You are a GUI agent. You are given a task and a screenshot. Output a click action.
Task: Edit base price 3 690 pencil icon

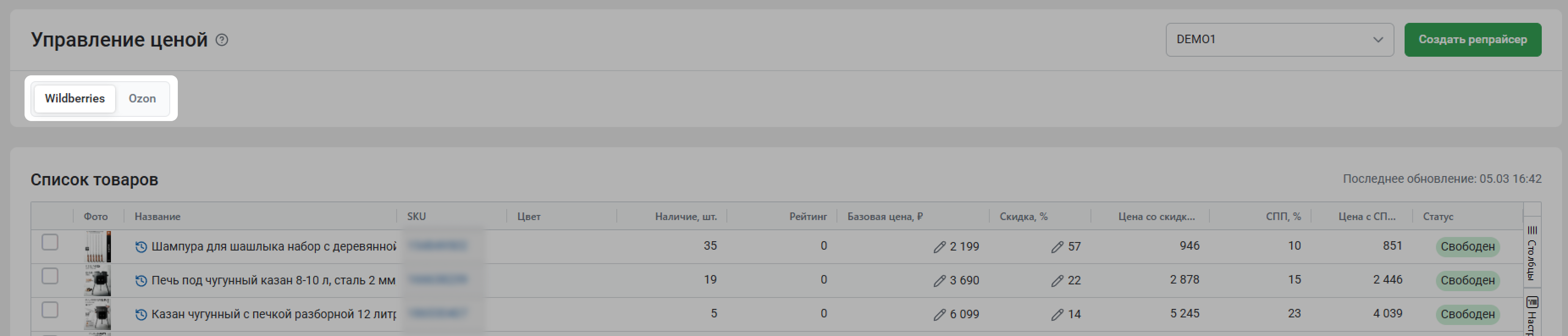point(939,281)
